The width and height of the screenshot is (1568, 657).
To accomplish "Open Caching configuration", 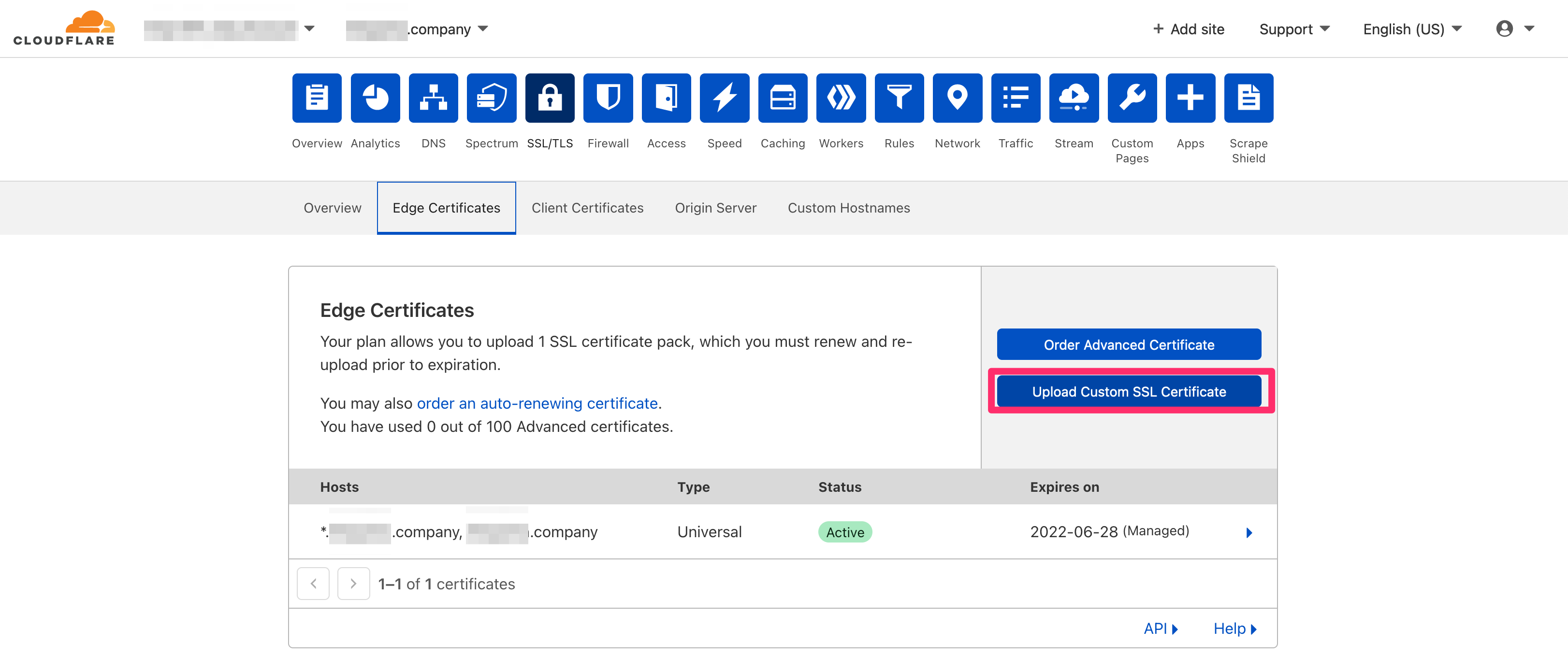I will click(783, 98).
